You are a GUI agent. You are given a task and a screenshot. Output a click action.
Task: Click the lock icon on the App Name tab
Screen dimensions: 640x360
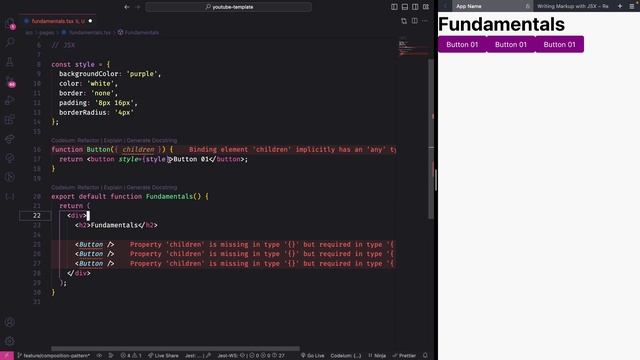tap(527, 6)
